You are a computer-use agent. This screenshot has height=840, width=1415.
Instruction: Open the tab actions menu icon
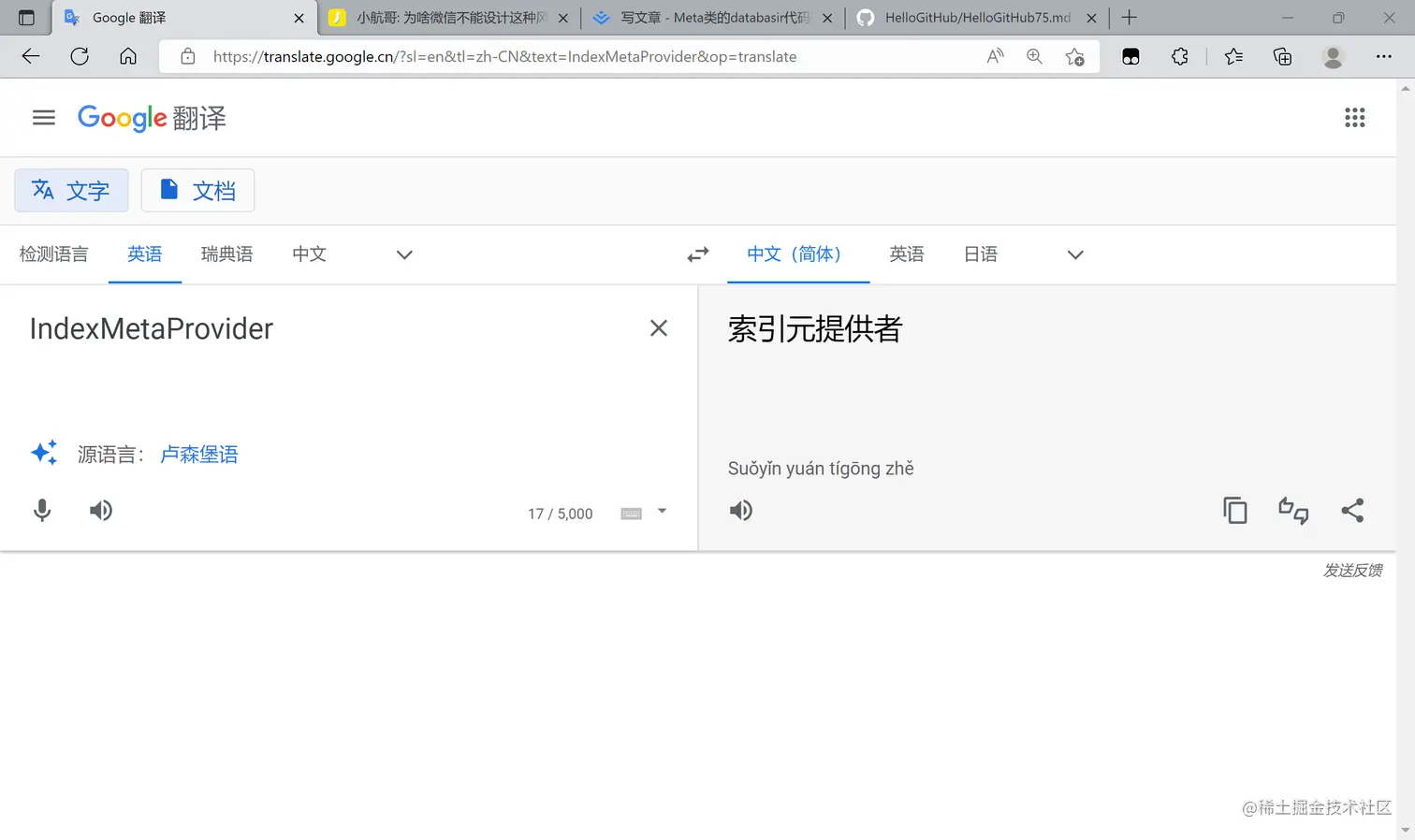[26, 17]
